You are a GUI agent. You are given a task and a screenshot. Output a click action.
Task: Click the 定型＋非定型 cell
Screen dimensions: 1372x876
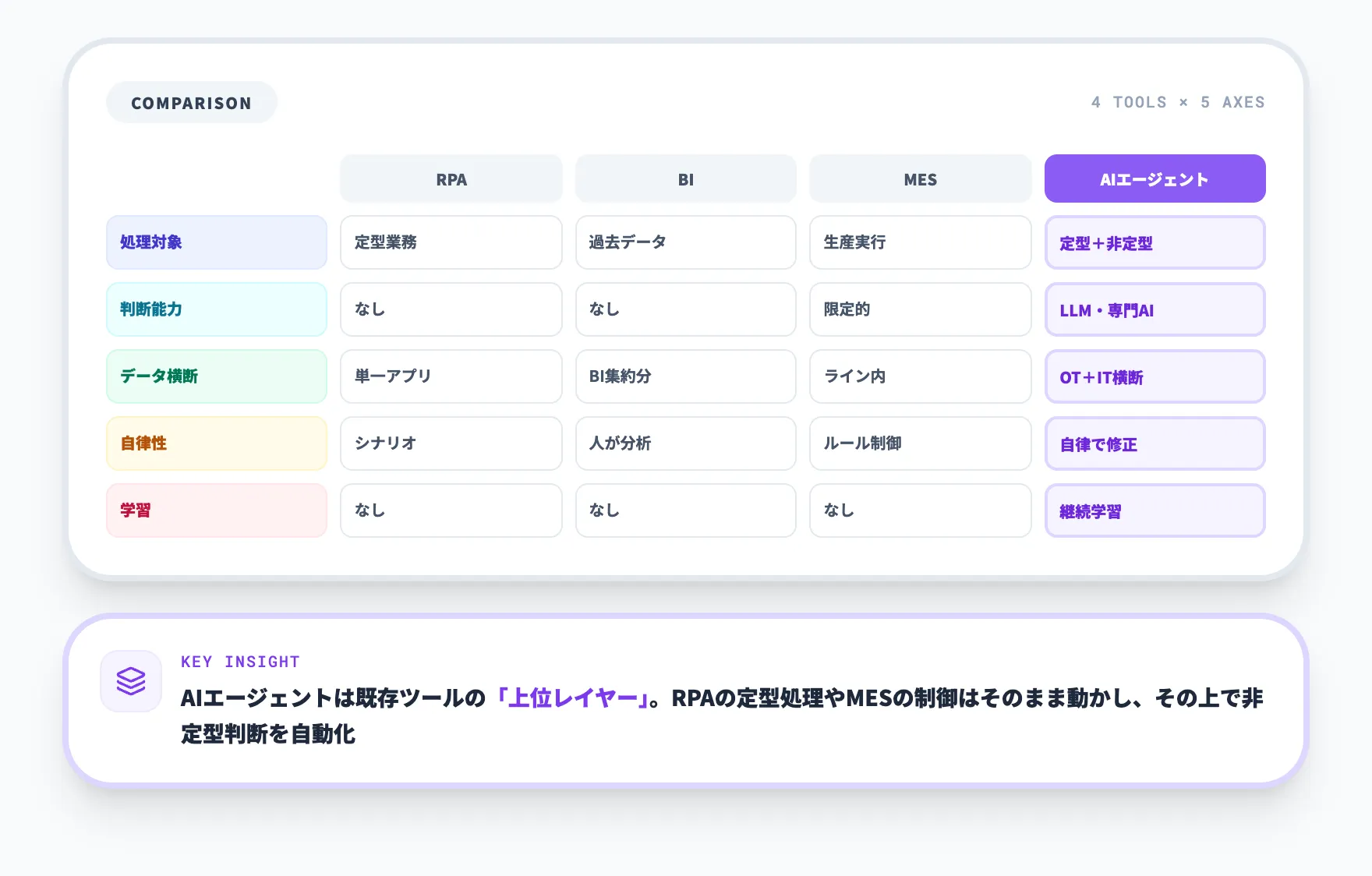coord(1154,242)
